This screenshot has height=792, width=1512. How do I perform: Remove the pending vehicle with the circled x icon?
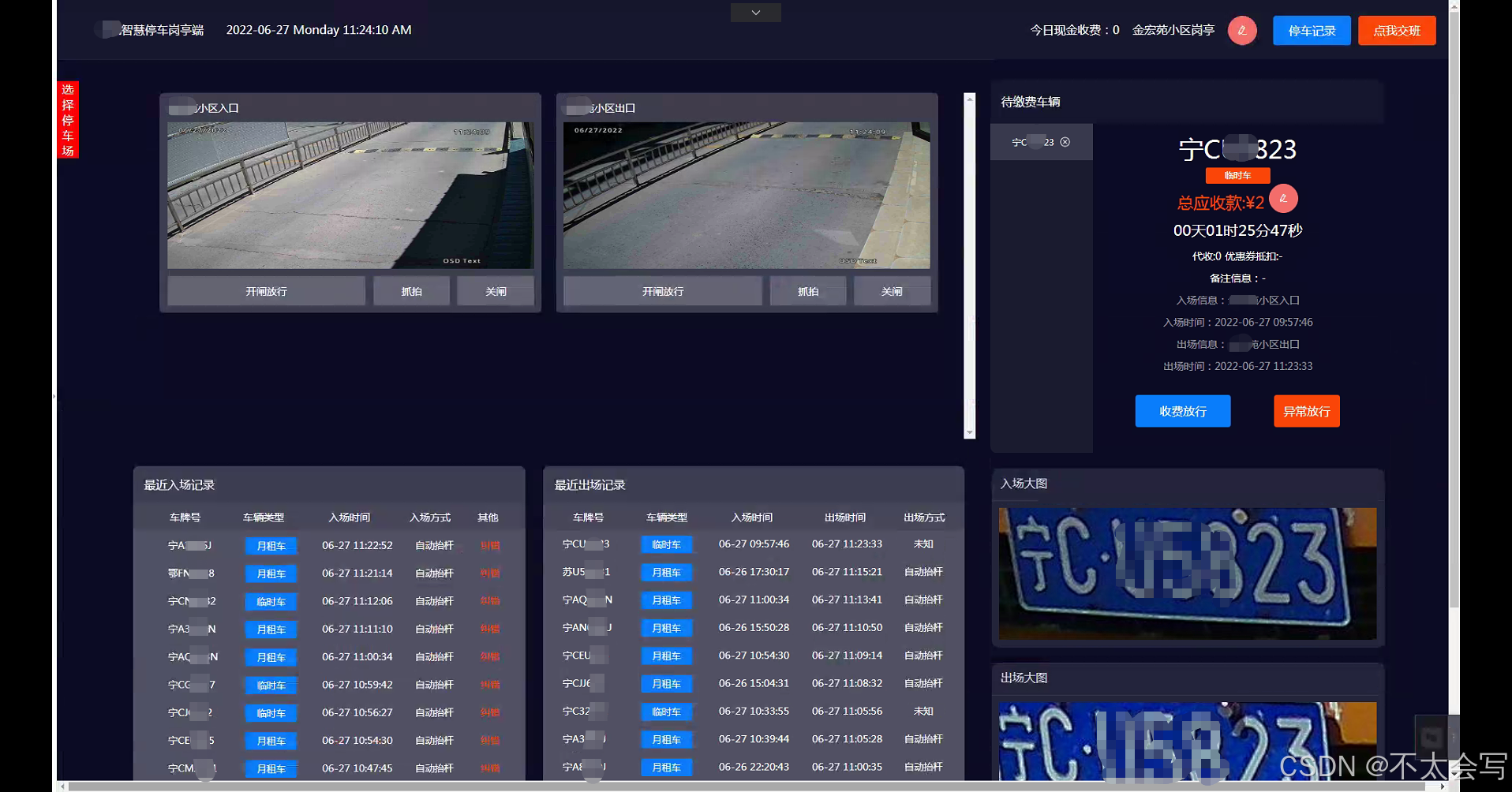(x=1065, y=142)
